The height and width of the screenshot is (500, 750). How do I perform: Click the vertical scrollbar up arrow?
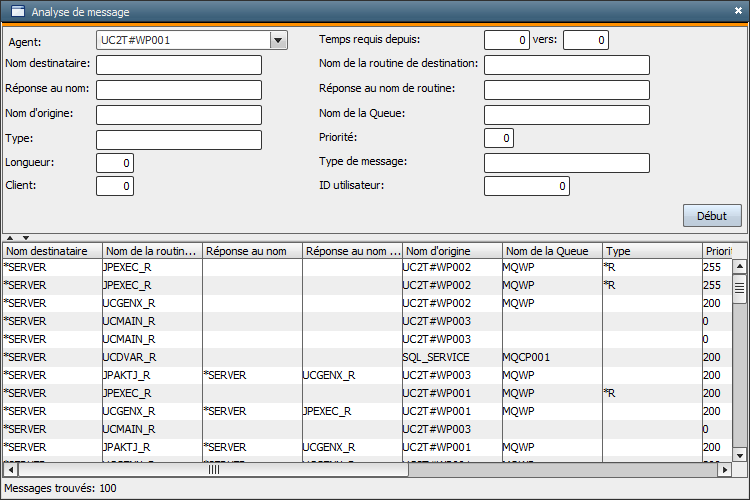pyautogui.click(x=739, y=266)
